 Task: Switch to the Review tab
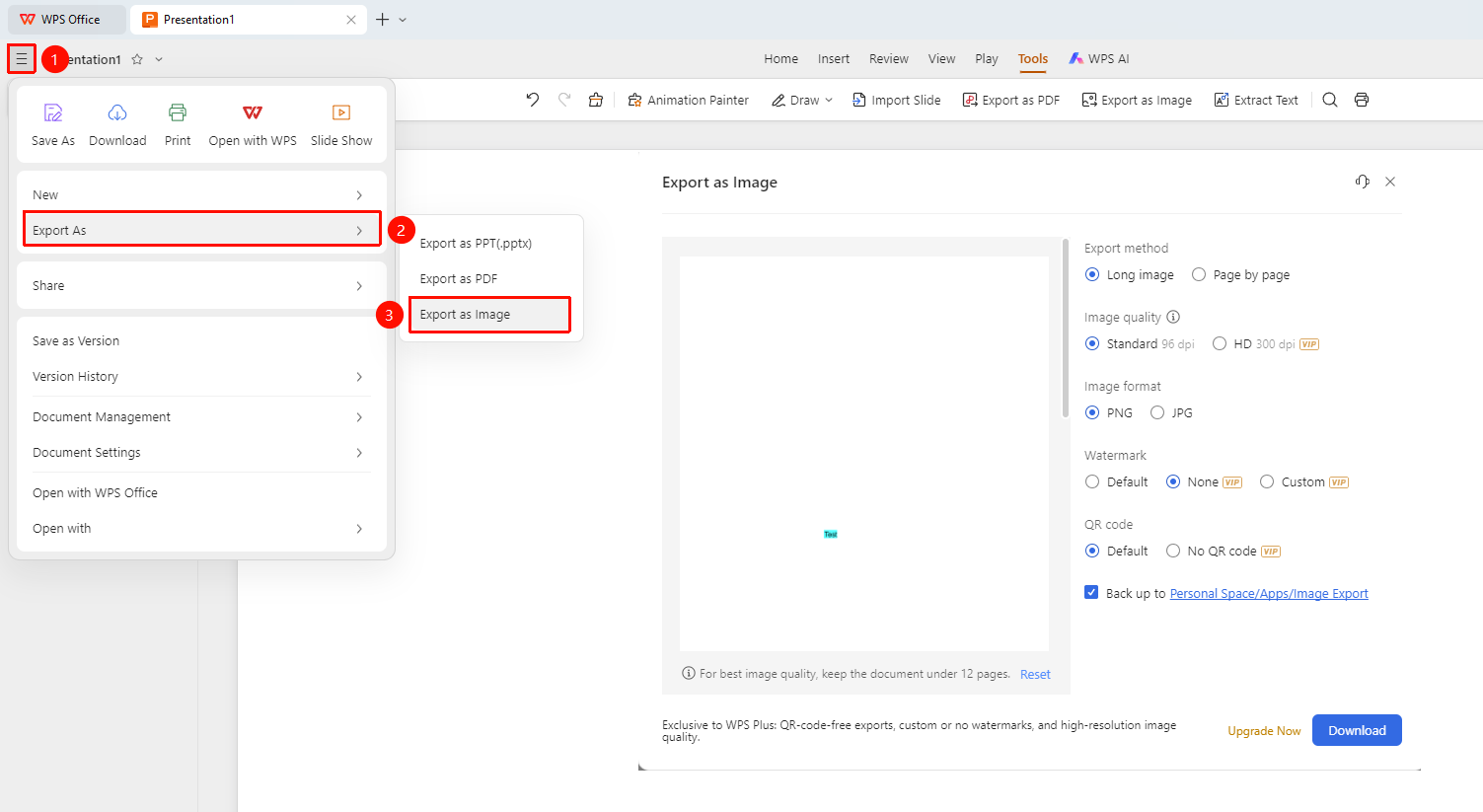[x=889, y=59]
